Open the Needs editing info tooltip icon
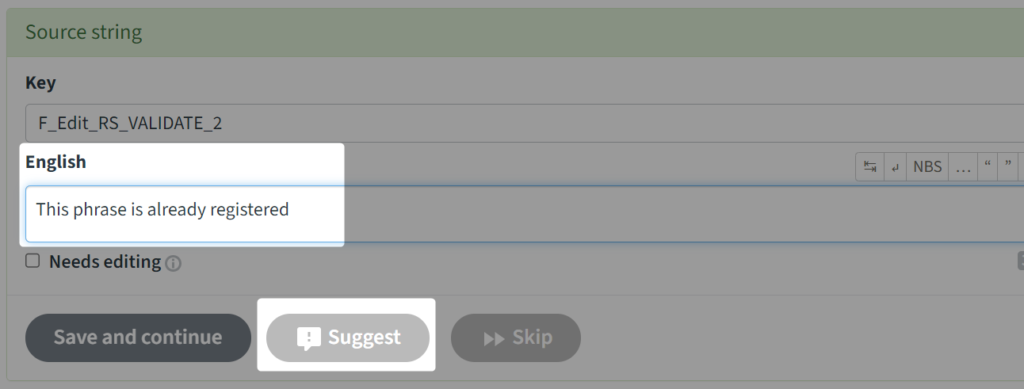 click(173, 264)
